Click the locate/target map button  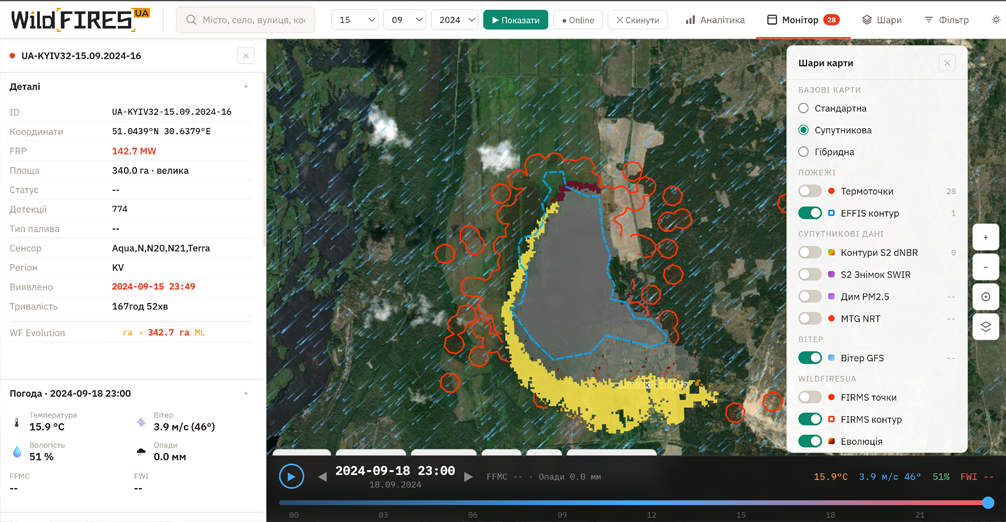(985, 297)
